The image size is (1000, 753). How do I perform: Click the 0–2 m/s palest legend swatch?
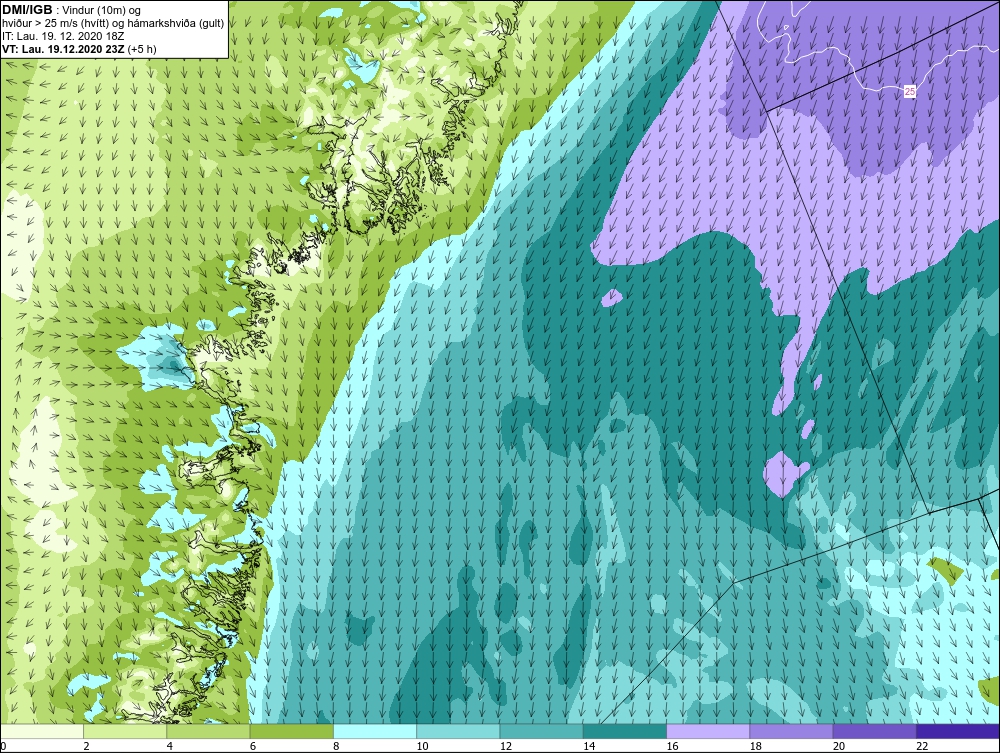point(41,731)
